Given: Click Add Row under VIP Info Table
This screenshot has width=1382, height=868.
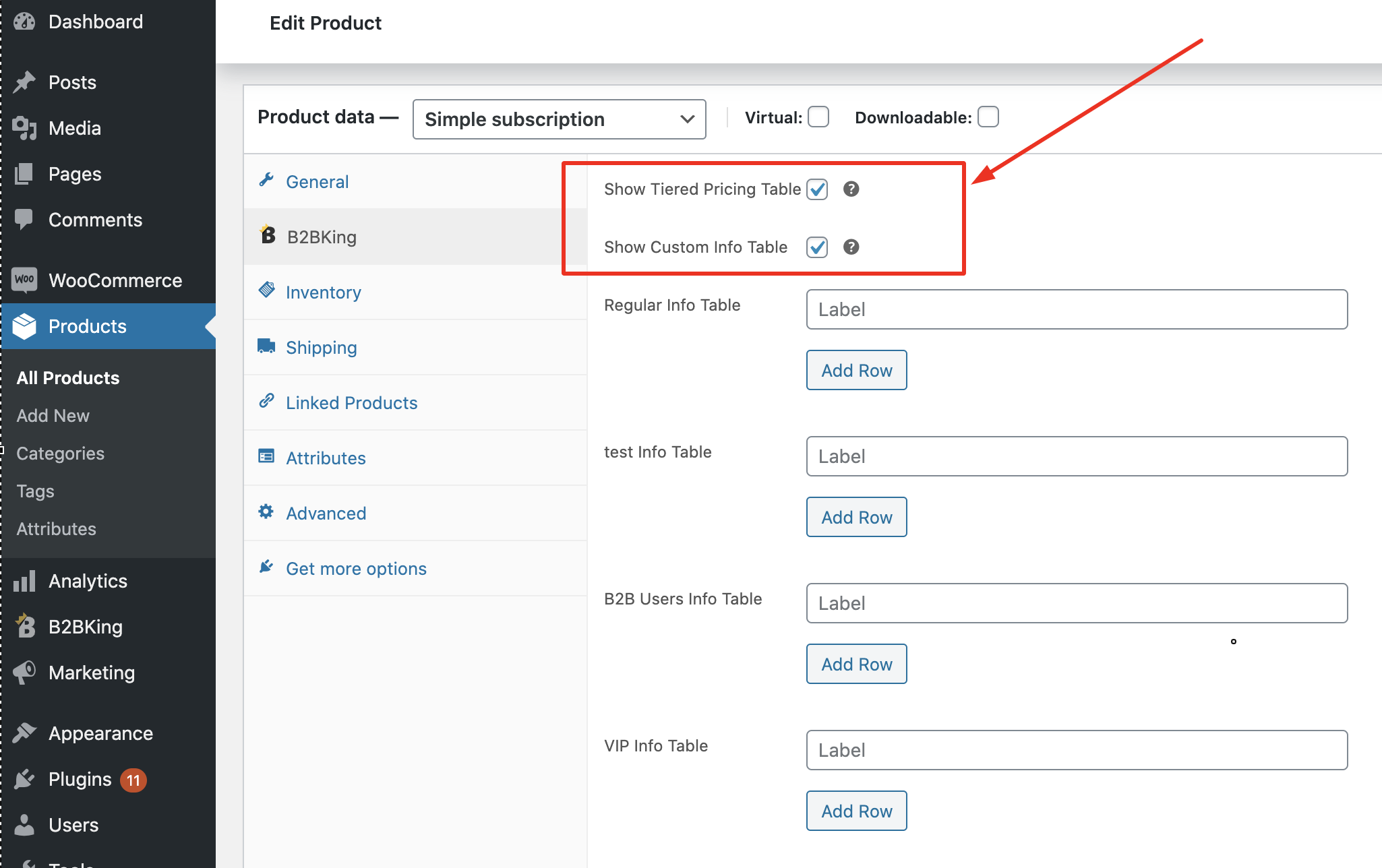Looking at the screenshot, I should (857, 811).
